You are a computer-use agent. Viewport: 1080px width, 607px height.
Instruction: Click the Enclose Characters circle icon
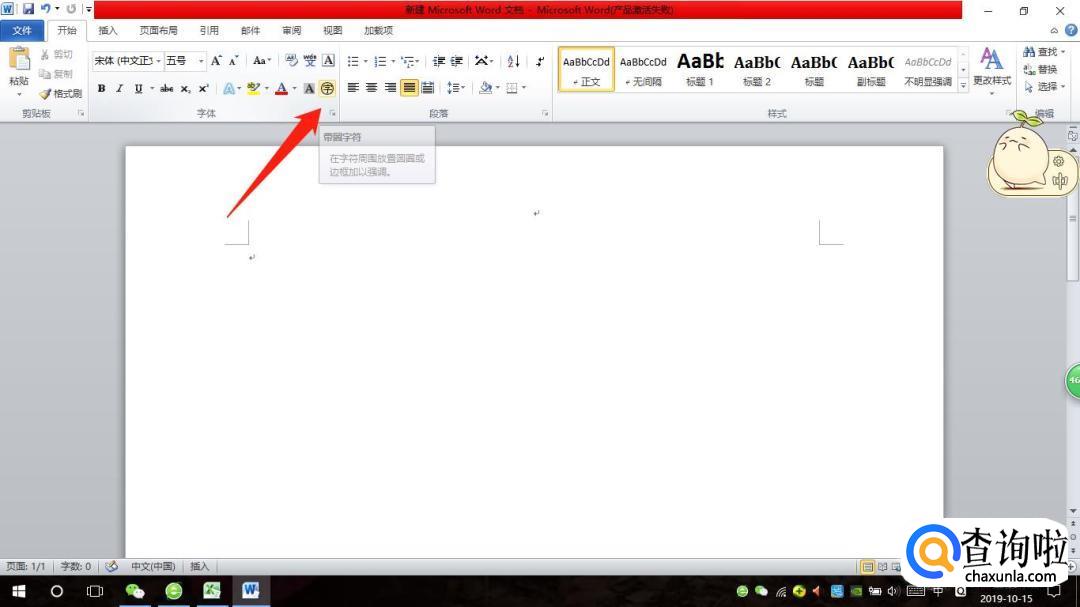coord(327,88)
